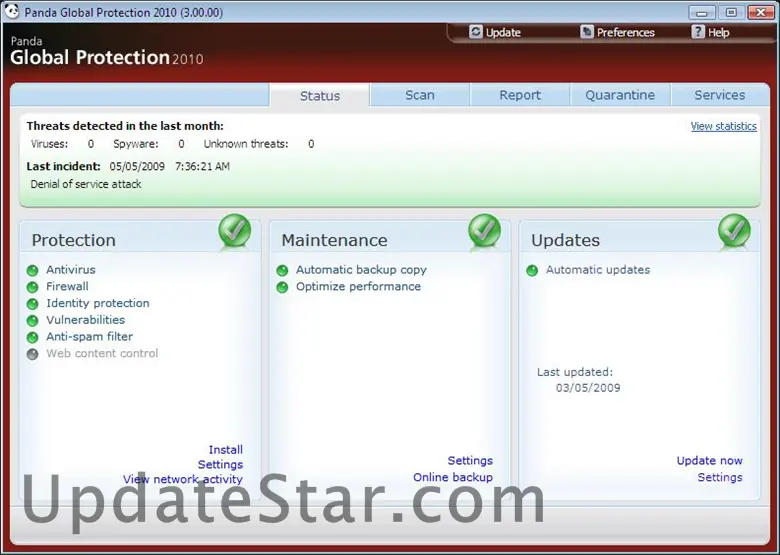Click the Protection panel heading
The width and height of the screenshot is (780, 555).
pos(73,240)
